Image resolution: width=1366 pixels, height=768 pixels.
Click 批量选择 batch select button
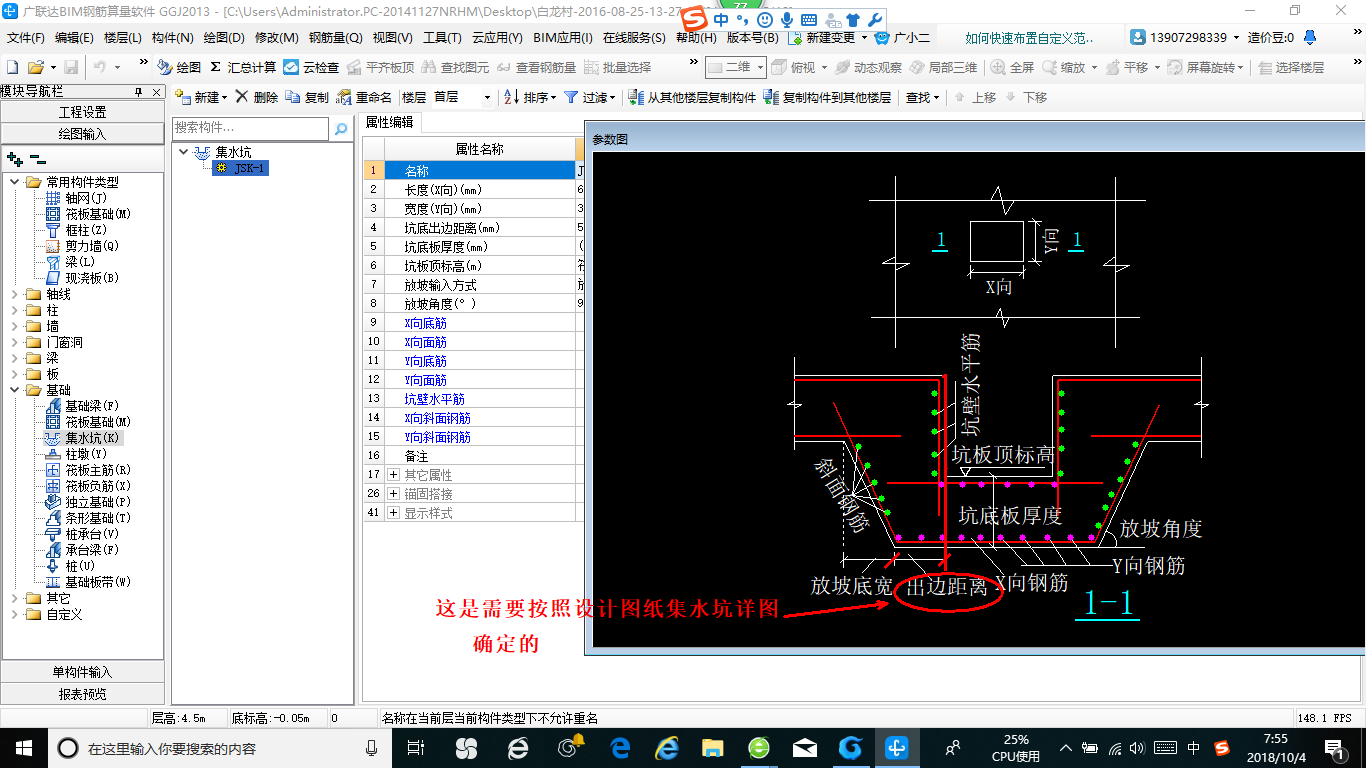[618, 67]
